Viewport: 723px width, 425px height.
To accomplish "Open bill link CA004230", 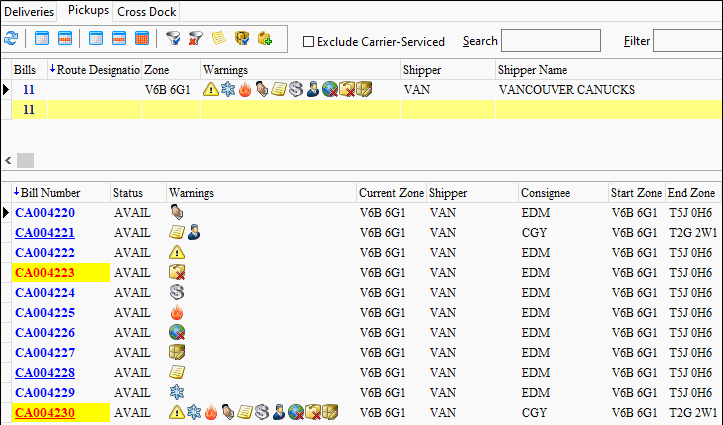I will point(45,412).
